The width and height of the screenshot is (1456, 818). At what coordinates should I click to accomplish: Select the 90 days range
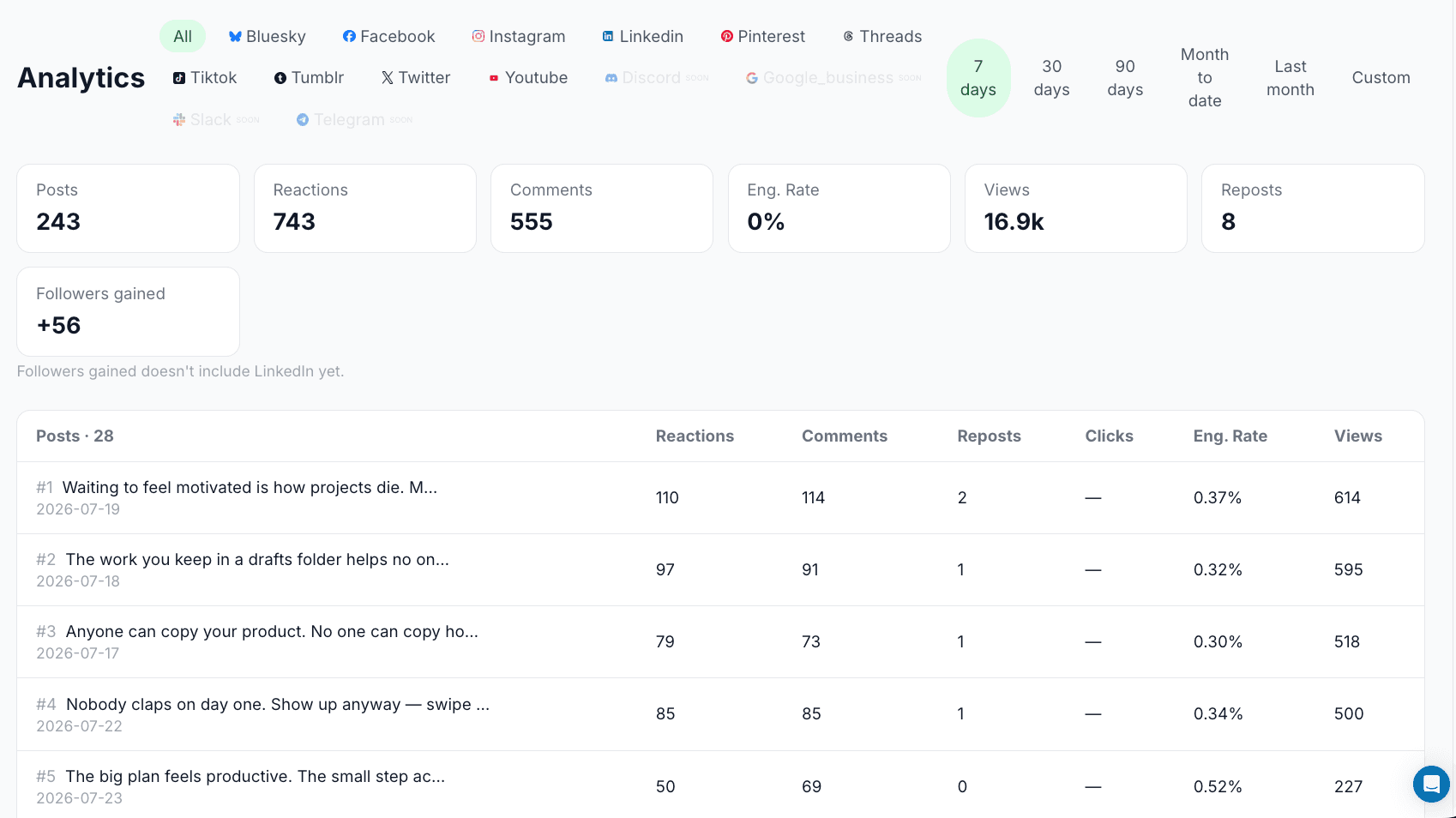click(x=1125, y=78)
